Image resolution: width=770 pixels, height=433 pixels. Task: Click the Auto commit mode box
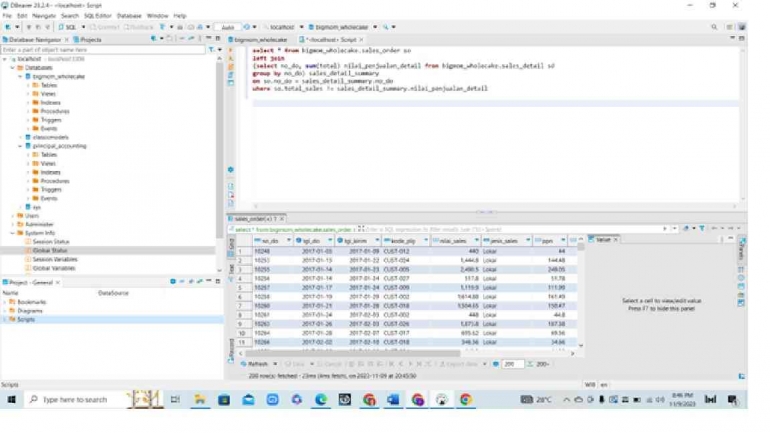227,27
